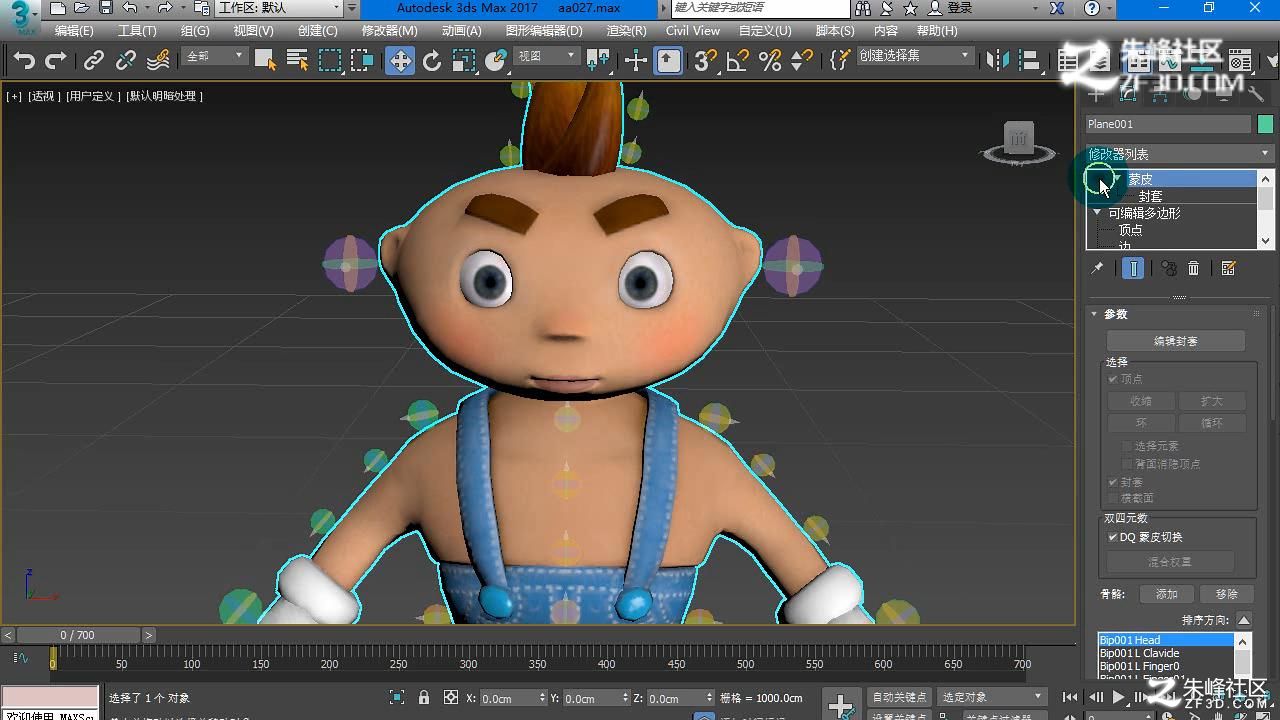Toggle the Keyboard Shortcut Override icon
The image size is (1280, 720).
click(669, 61)
